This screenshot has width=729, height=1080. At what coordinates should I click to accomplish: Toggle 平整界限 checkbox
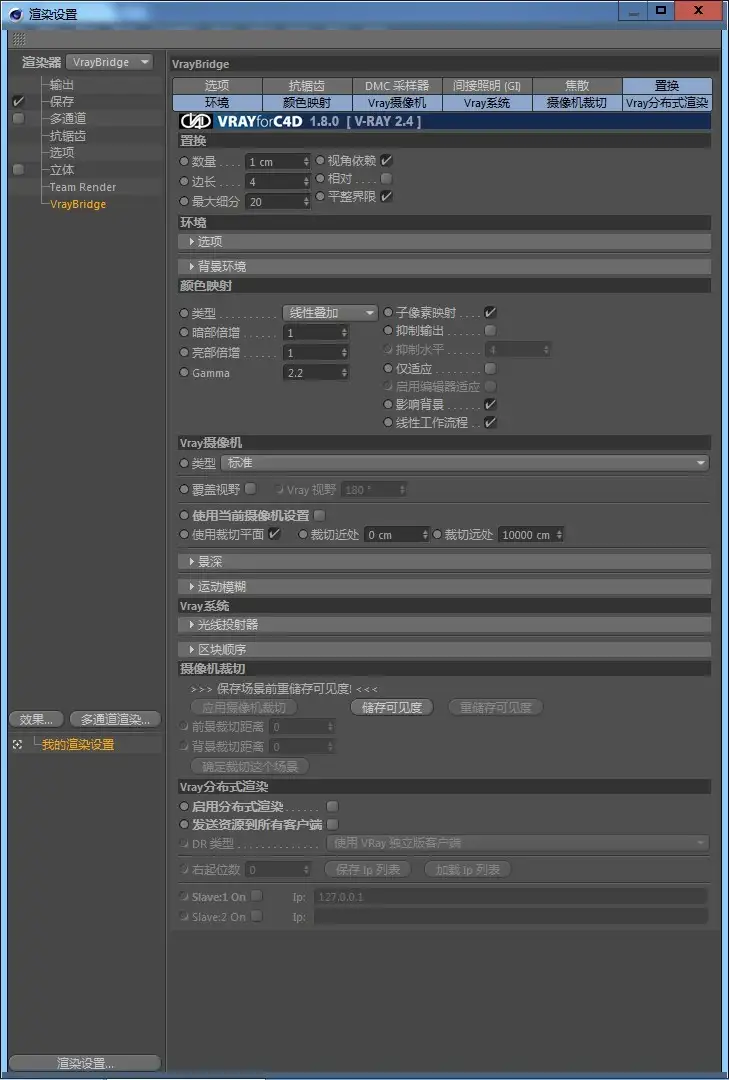(387, 196)
